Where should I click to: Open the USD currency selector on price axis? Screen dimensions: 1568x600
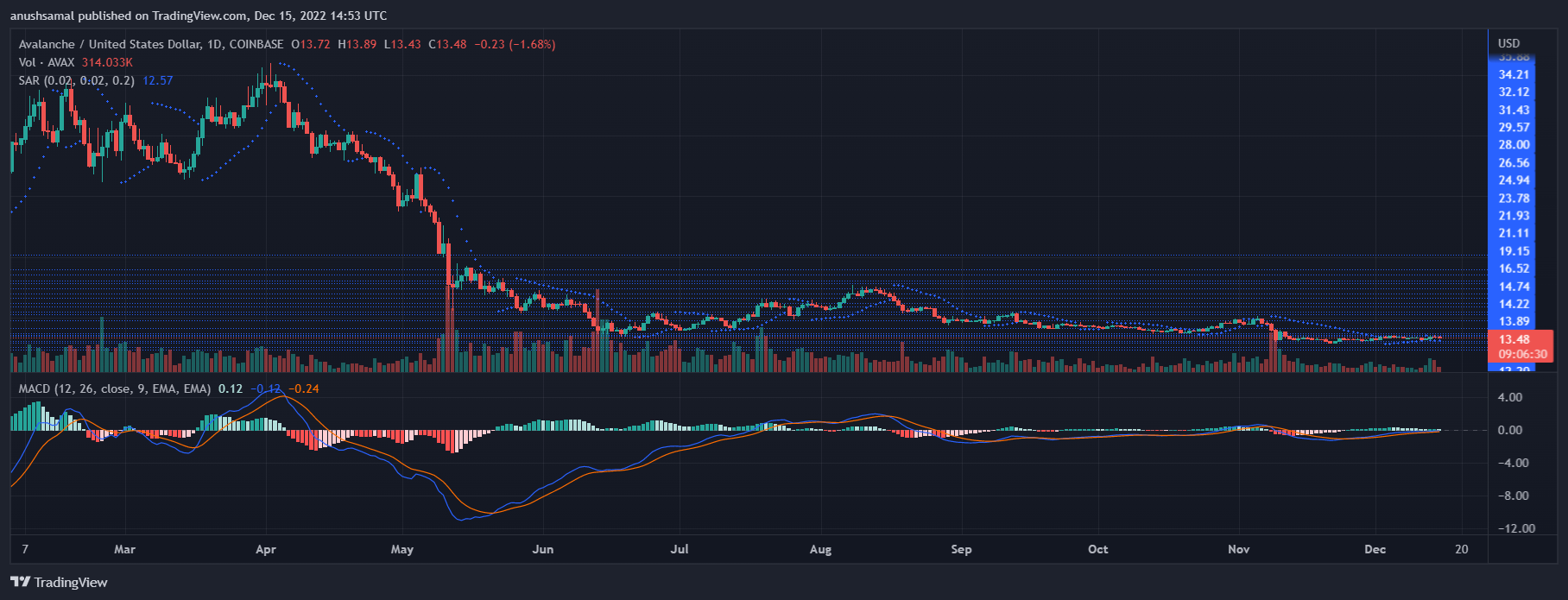[1508, 43]
